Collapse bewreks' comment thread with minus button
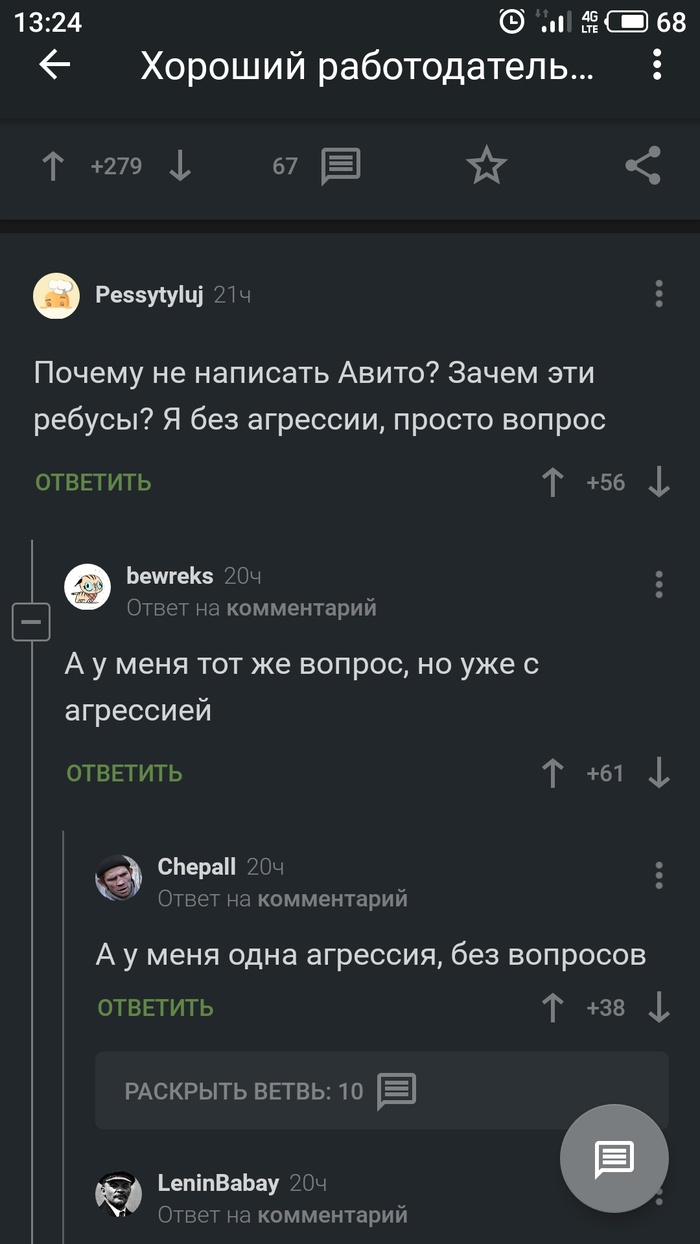Screen dimensions: 700x1244 (31, 621)
